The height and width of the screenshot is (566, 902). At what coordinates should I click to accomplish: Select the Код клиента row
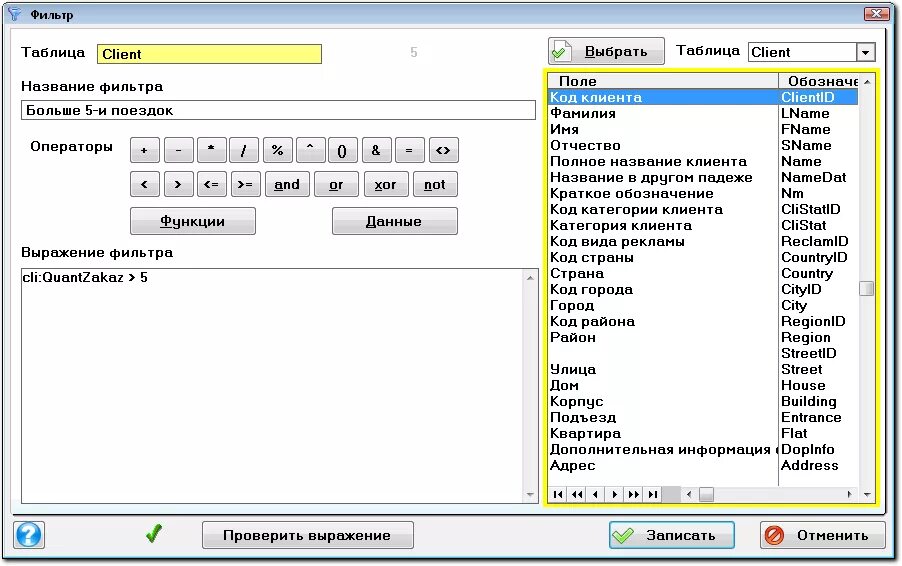click(703, 97)
